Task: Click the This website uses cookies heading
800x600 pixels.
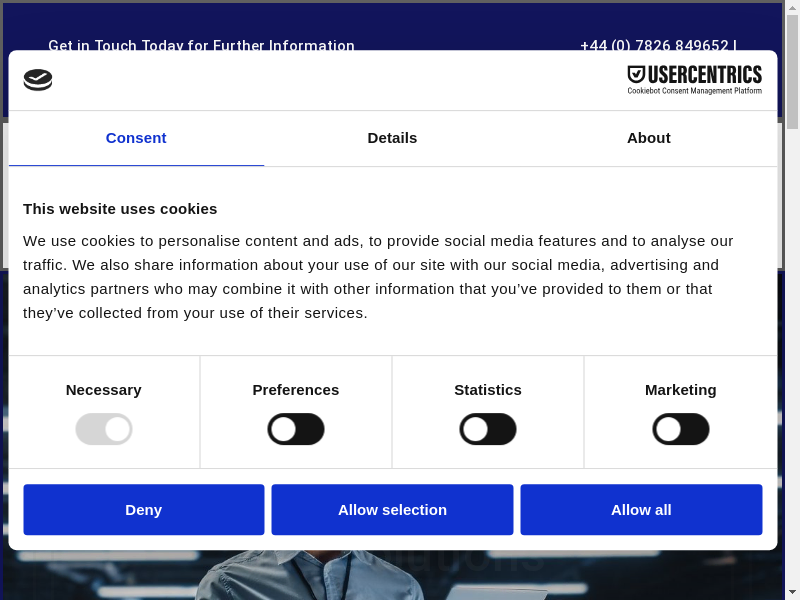Action: [x=120, y=209]
